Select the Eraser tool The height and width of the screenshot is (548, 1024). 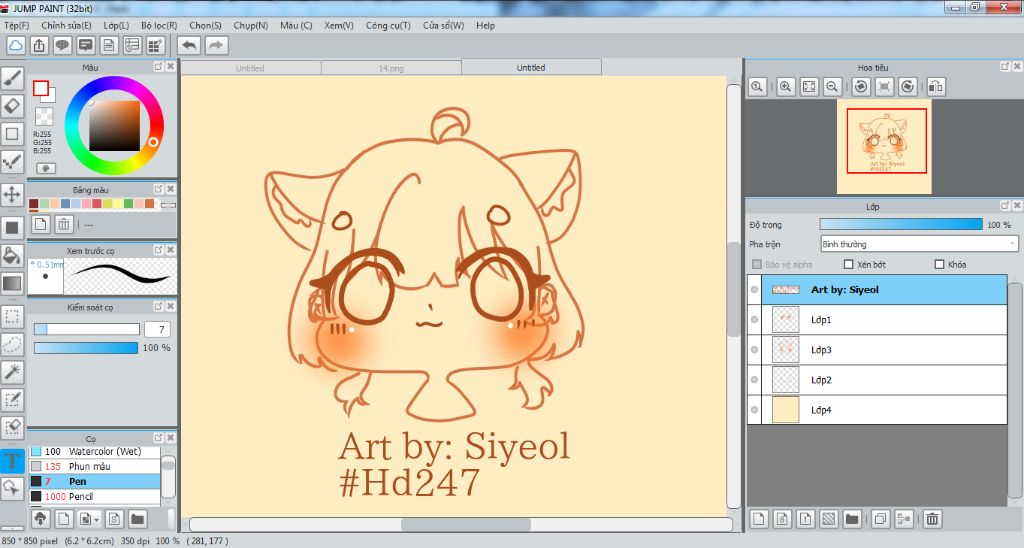pyautogui.click(x=12, y=106)
